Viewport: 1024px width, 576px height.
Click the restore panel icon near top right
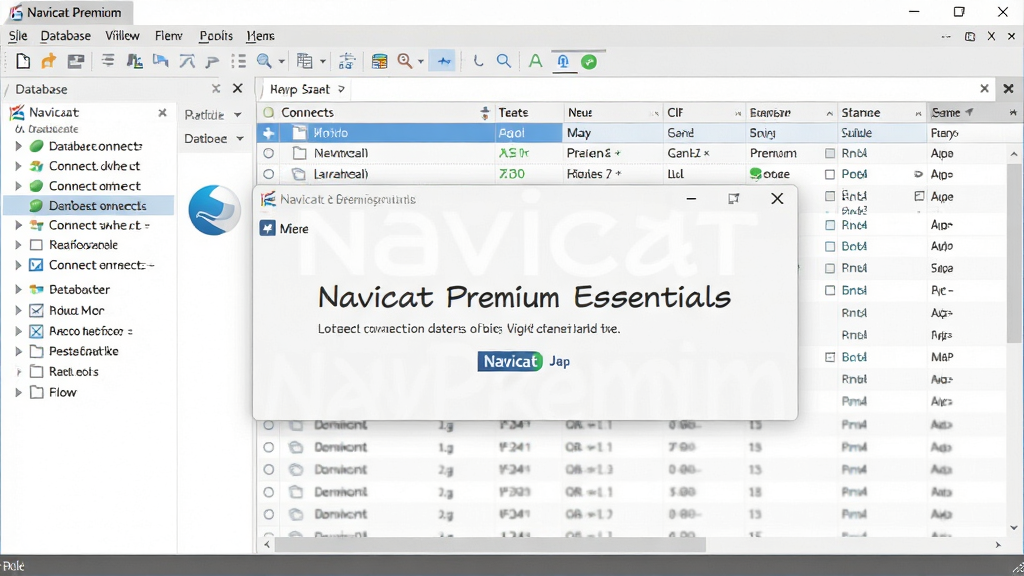(x=970, y=37)
